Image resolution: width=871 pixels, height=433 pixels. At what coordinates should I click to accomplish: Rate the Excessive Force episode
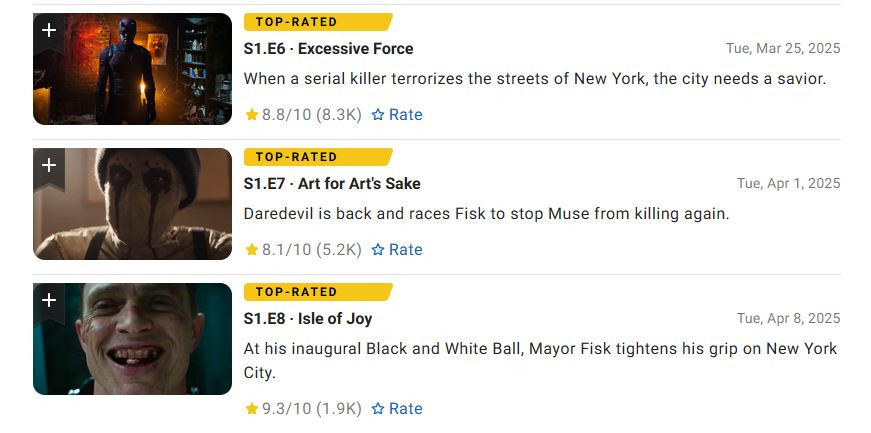[397, 115]
